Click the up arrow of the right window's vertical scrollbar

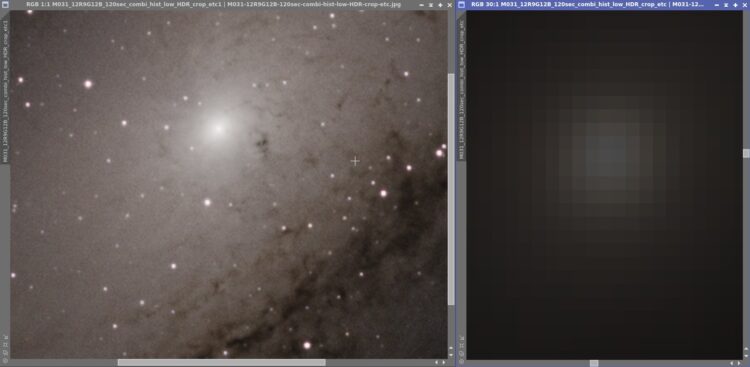[746, 348]
